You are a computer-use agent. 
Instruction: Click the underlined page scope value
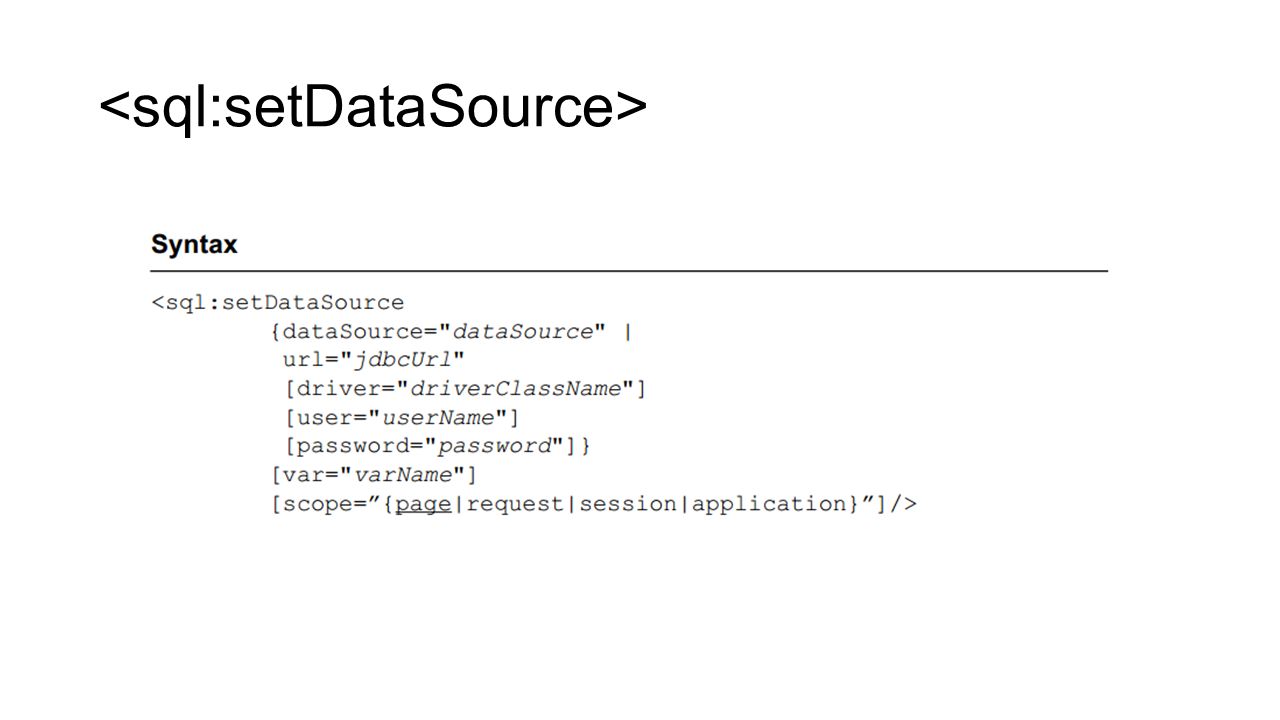pyautogui.click(x=423, y=504)
